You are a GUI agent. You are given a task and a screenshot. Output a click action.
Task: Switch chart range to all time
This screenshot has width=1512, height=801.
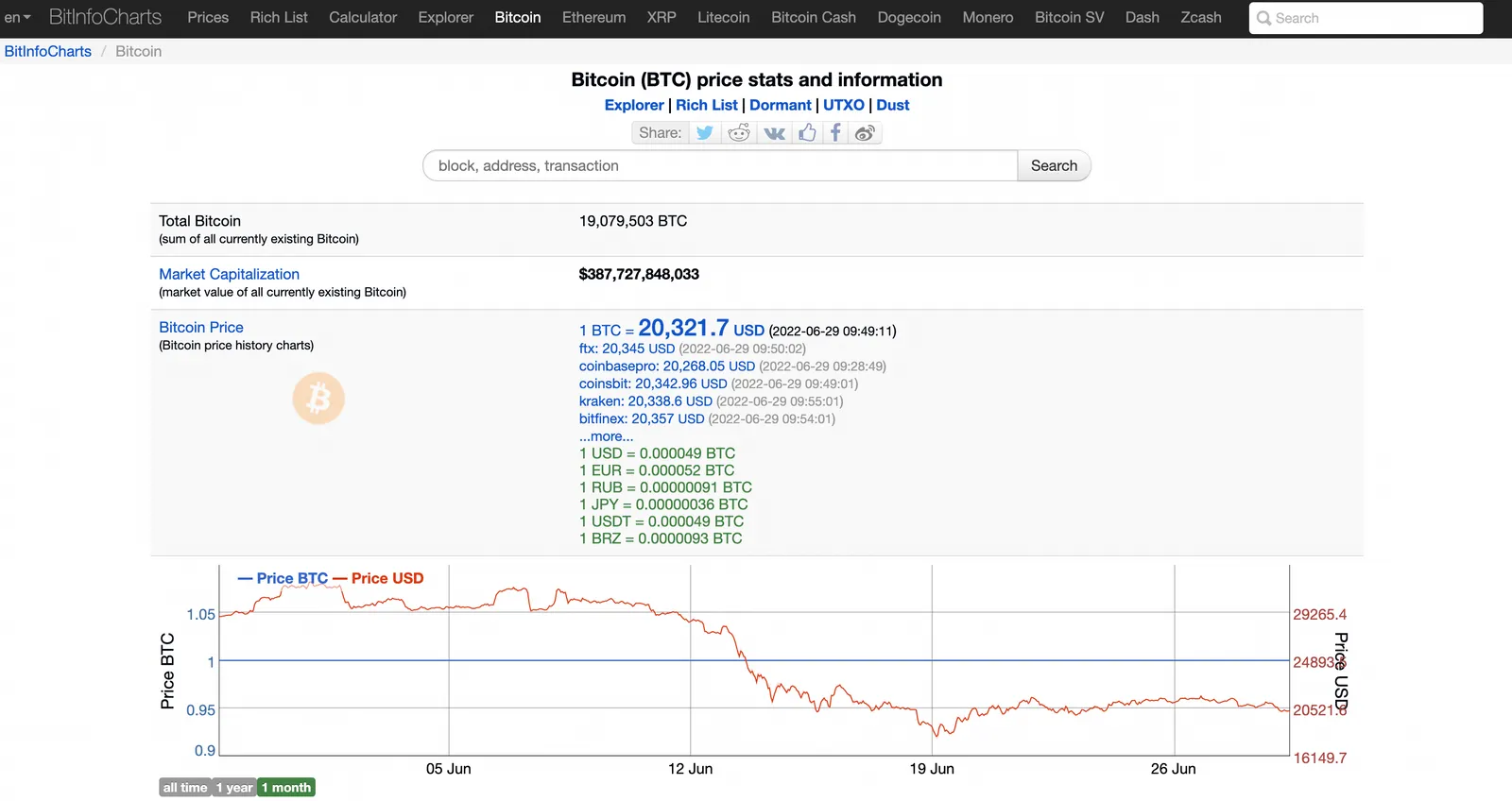(184, 788)
